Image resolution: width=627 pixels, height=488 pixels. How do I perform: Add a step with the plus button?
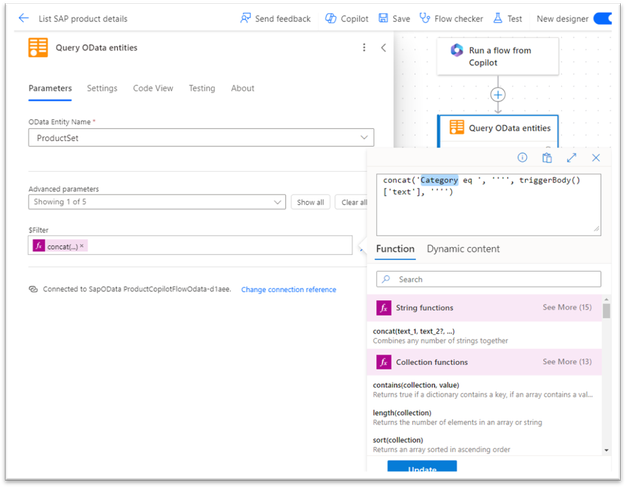pos(498,95)
